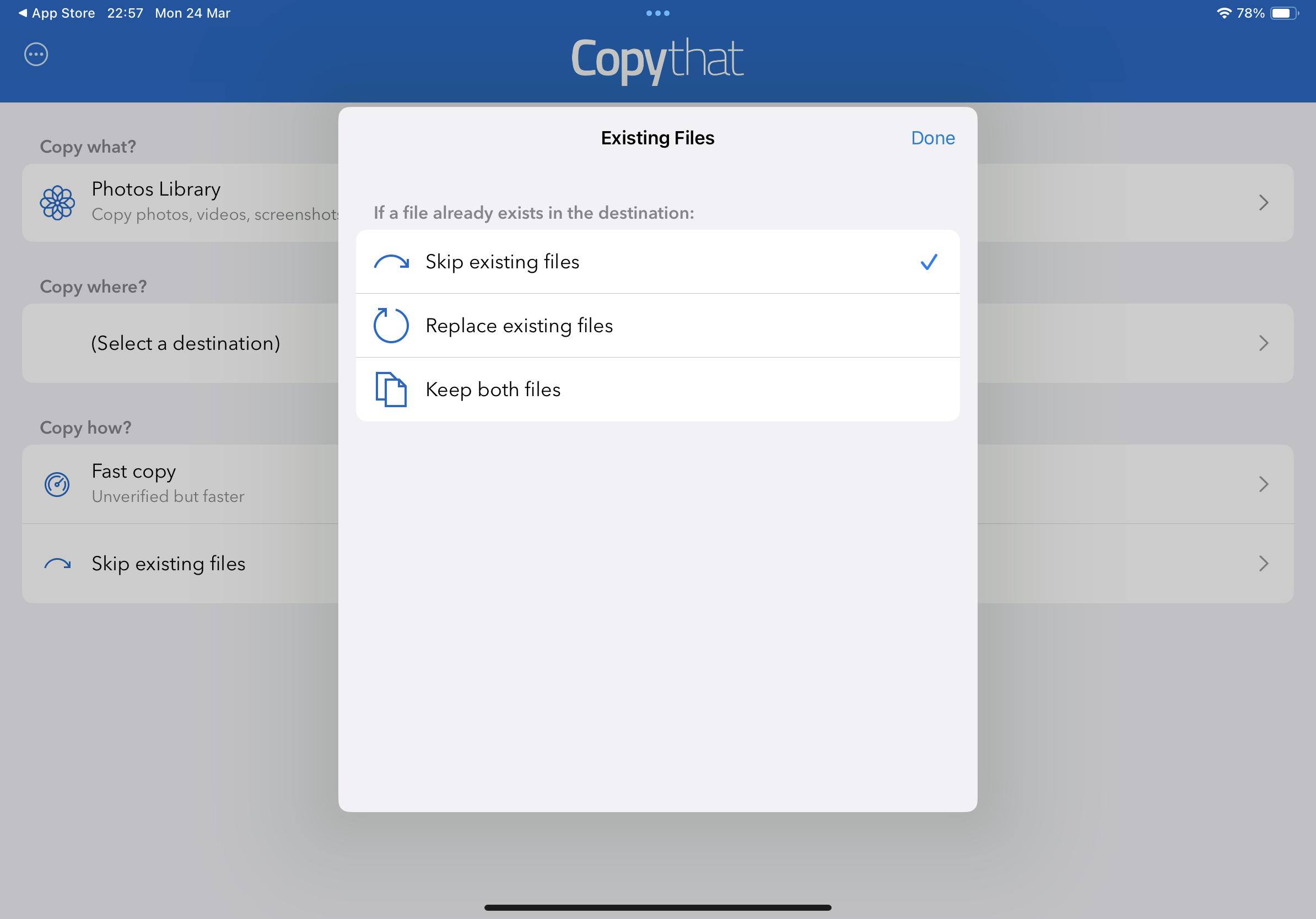This screenshot has height=919, width=1316.
Task: Tap the home indicator bar
Action: point(657,907)
